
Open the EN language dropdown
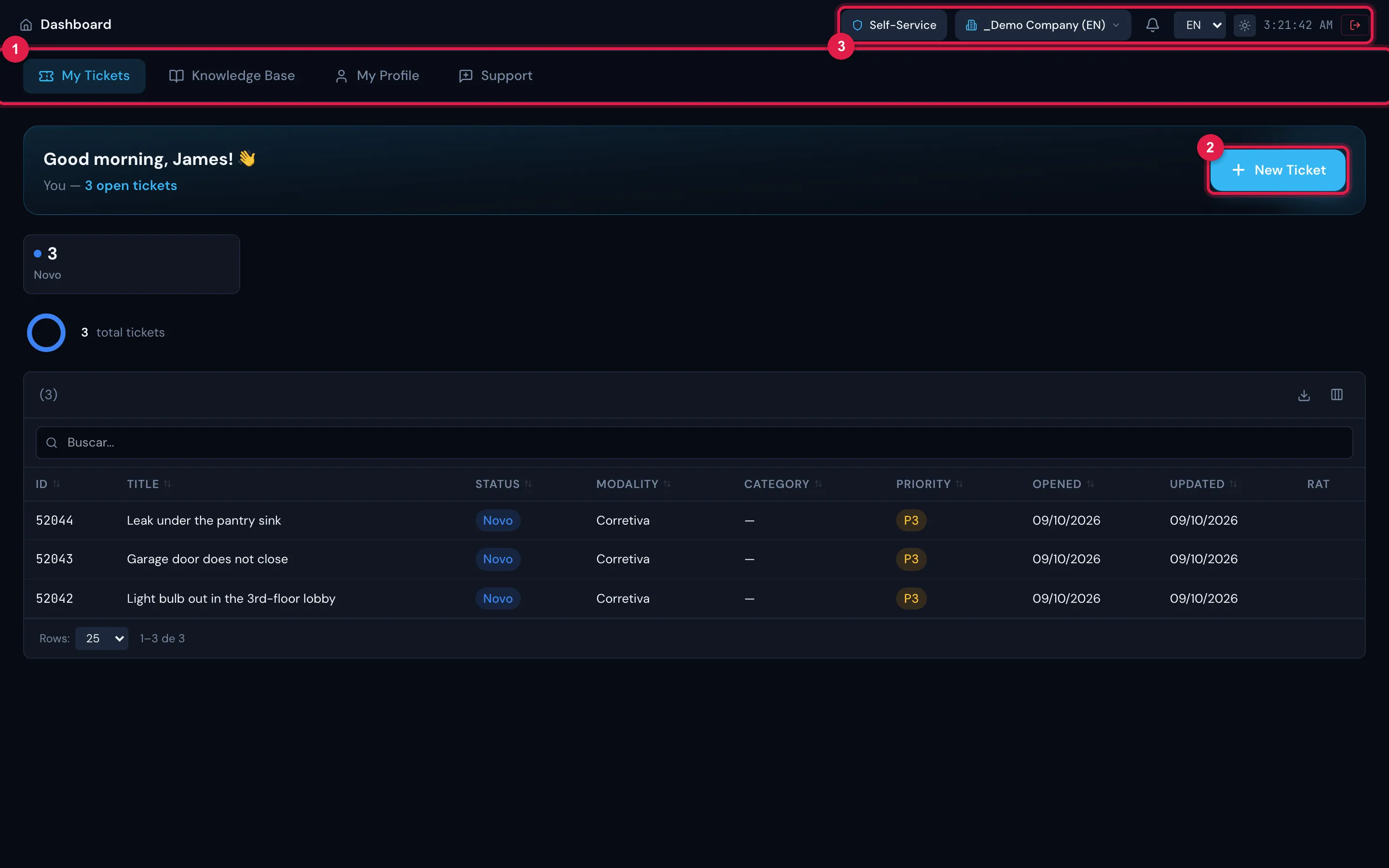1199,25
